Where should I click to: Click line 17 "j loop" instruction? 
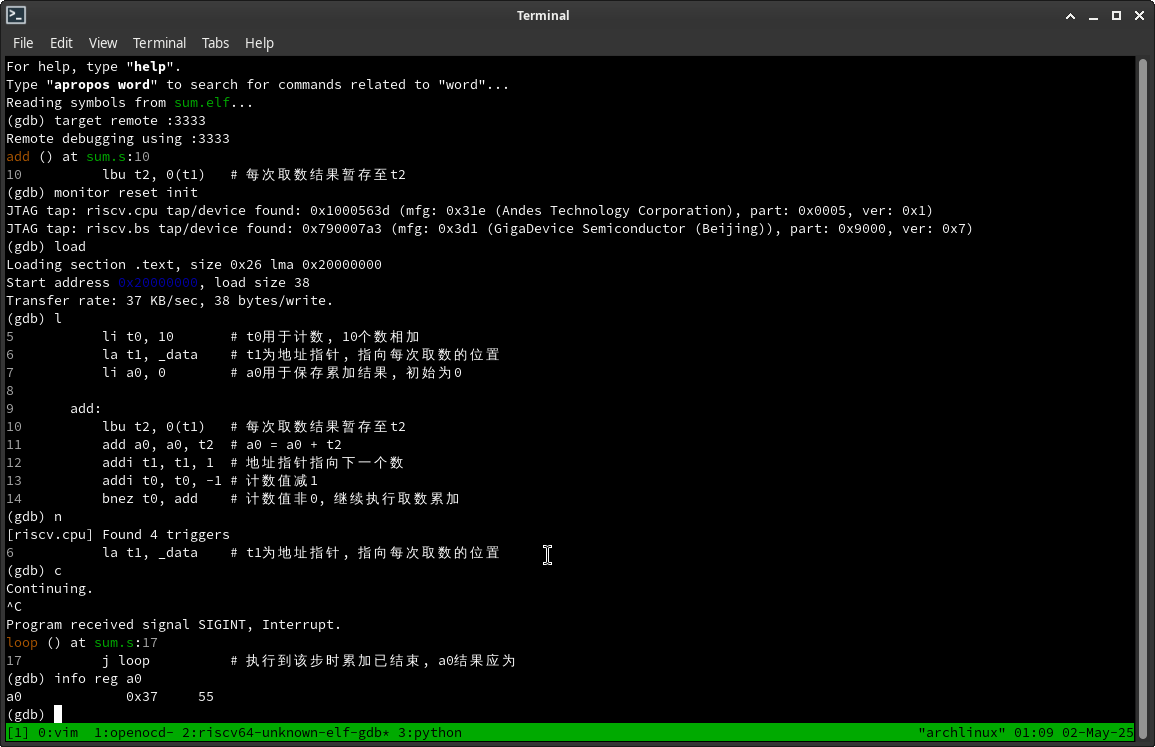coord(126,661)
